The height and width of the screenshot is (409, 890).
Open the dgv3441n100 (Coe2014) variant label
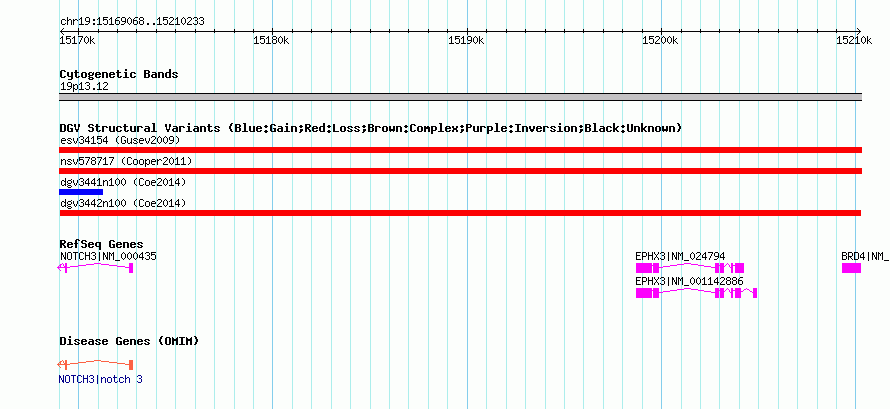(123, 182)
